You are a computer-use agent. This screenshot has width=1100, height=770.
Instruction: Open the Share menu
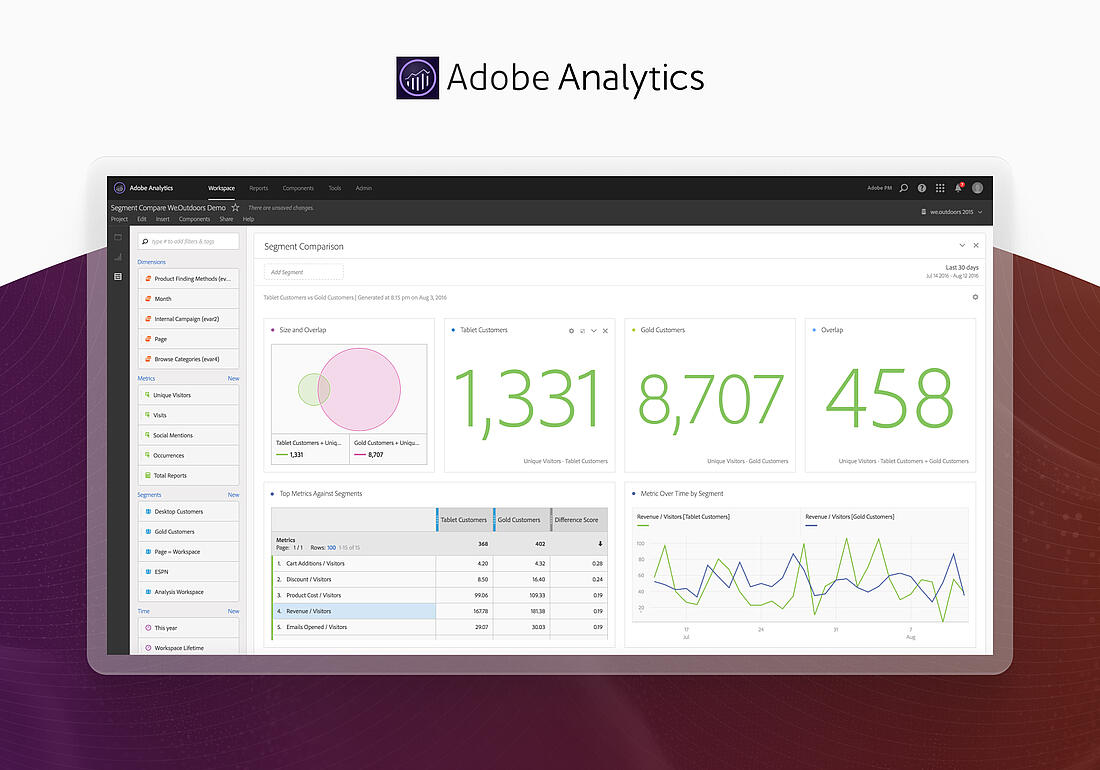point(226,219)
